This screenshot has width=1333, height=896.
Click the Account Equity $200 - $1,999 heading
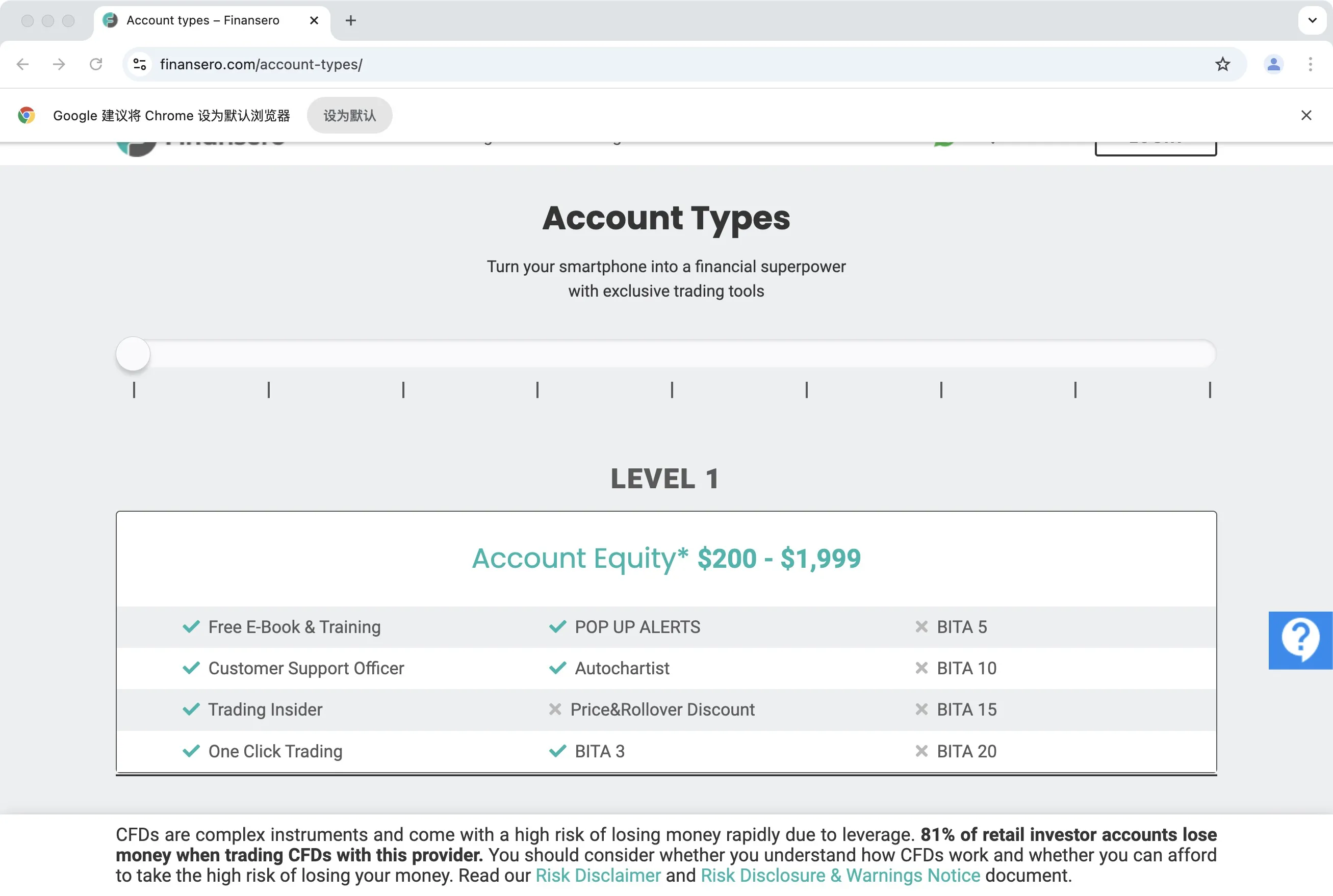667,558
